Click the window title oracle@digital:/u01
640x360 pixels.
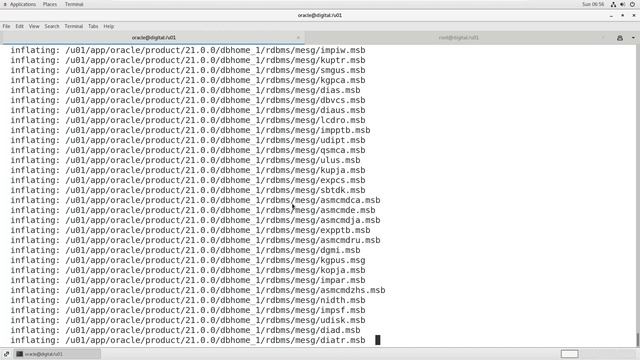(320, 16)
